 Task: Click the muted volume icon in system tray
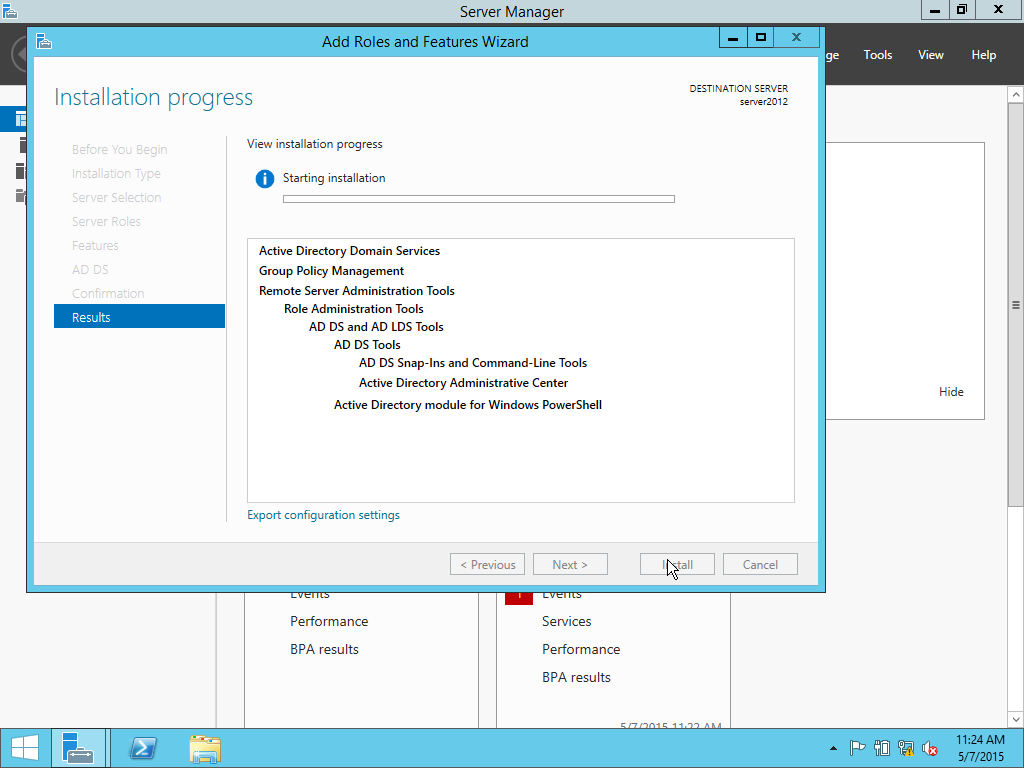point(929,747)
